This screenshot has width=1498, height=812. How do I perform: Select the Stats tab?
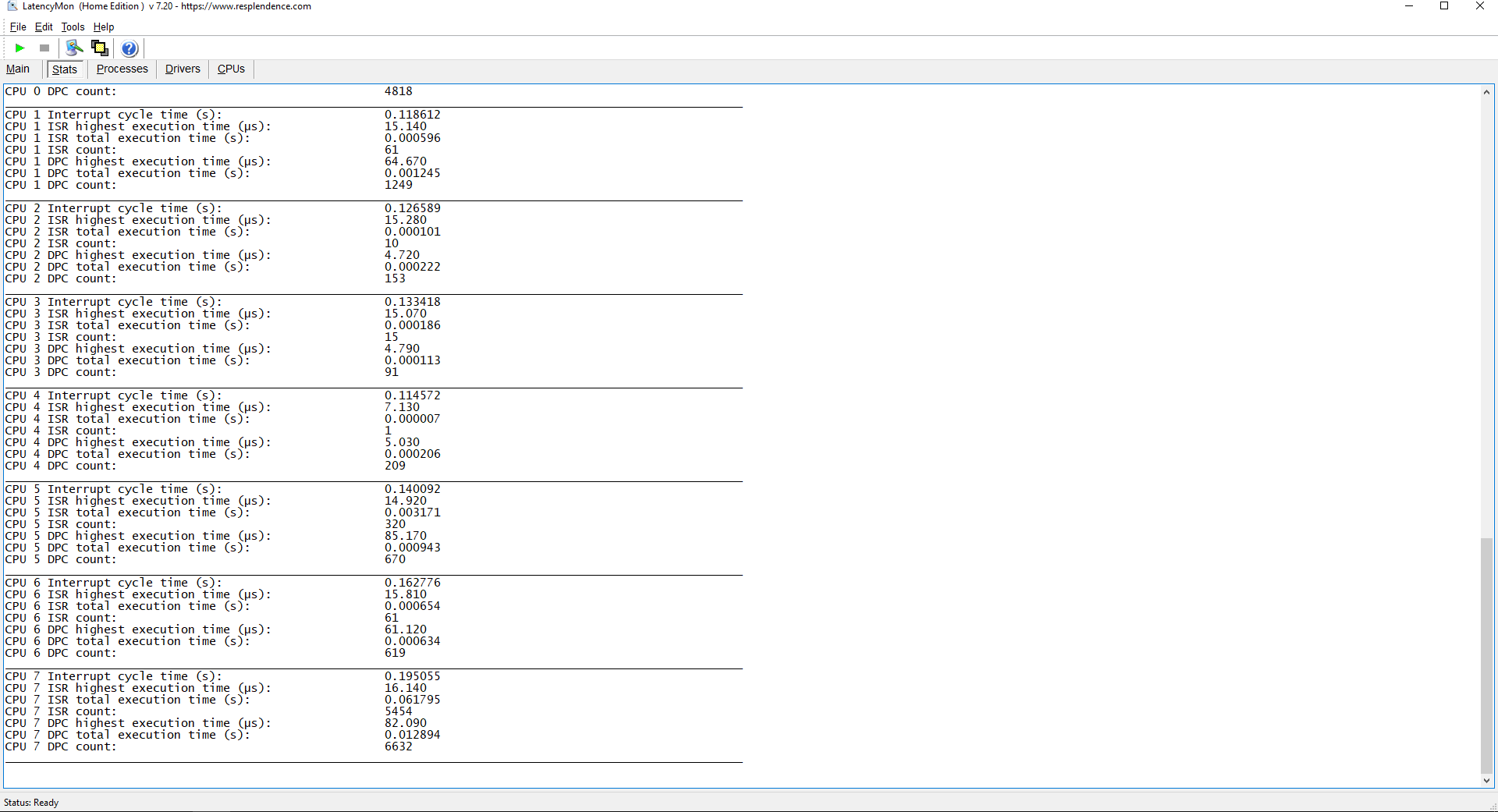pyautogui.click(x=65, y=69)
